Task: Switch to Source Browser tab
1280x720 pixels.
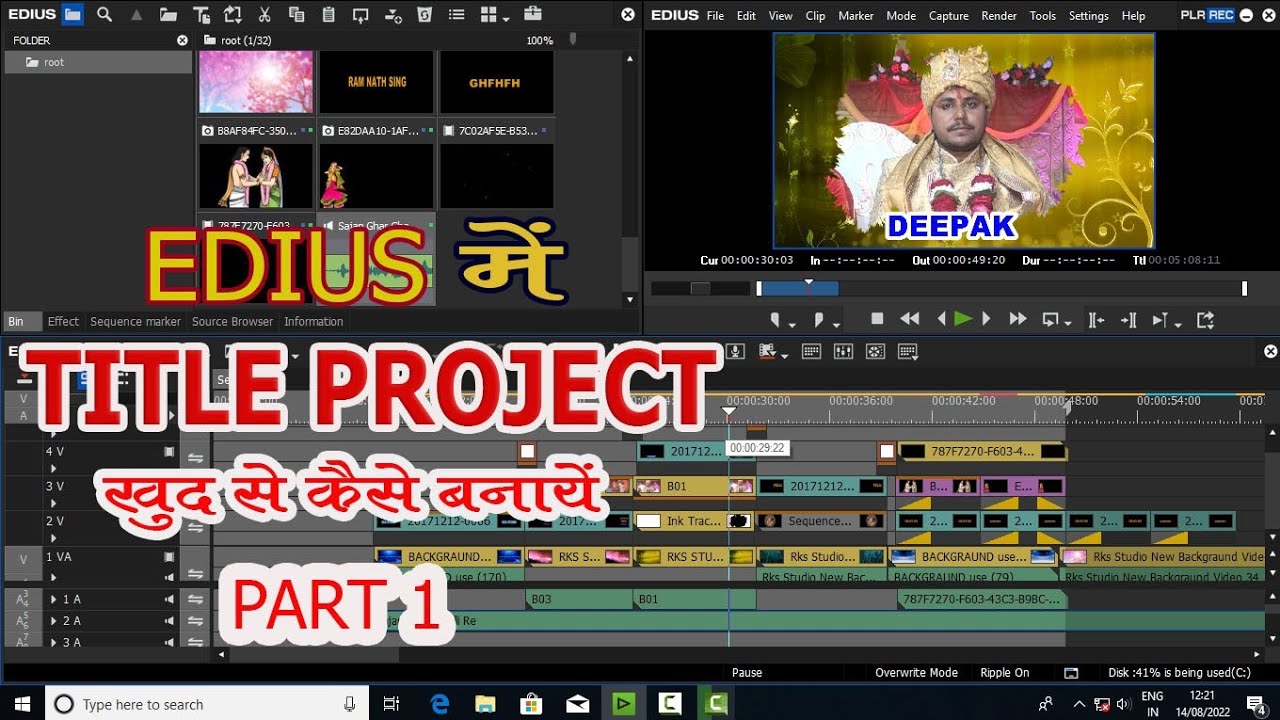Action: (x=232, y=321)
